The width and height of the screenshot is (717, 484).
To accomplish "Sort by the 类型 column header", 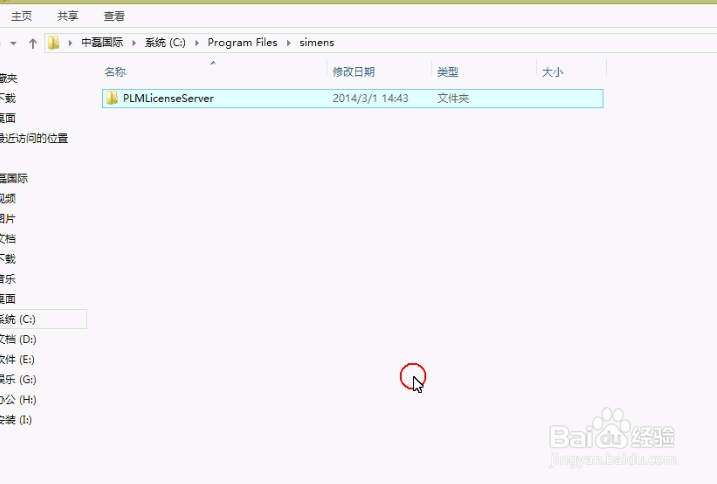I will click(447, 72).
